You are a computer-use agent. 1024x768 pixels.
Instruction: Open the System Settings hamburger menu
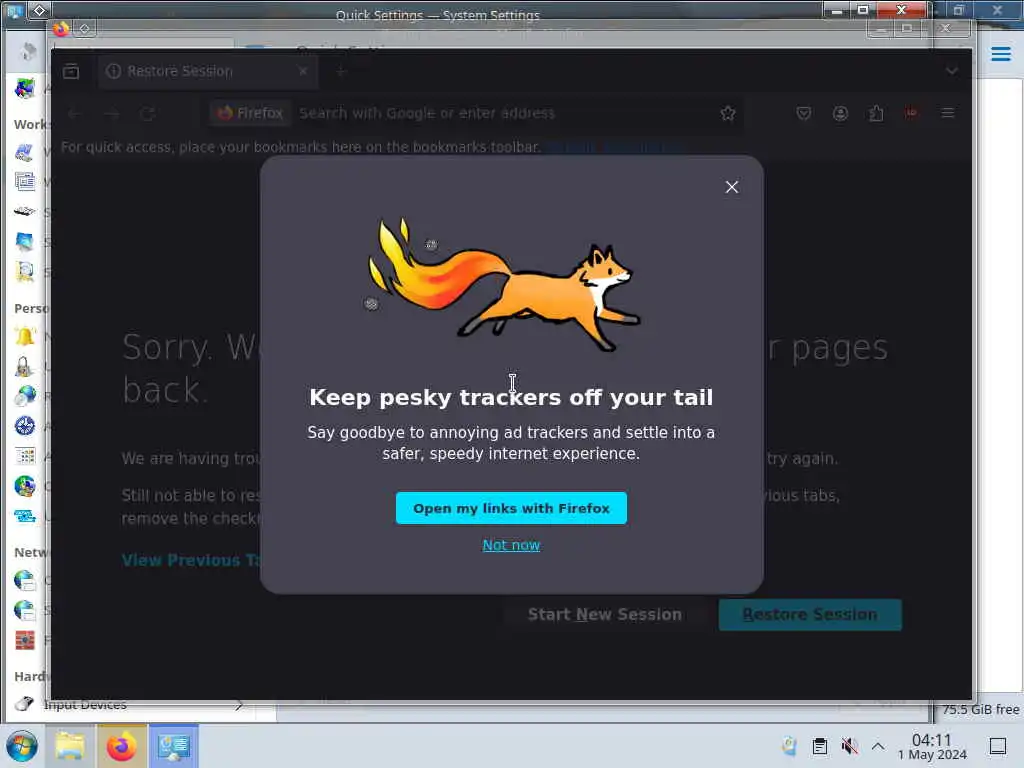click(1000, 54)
